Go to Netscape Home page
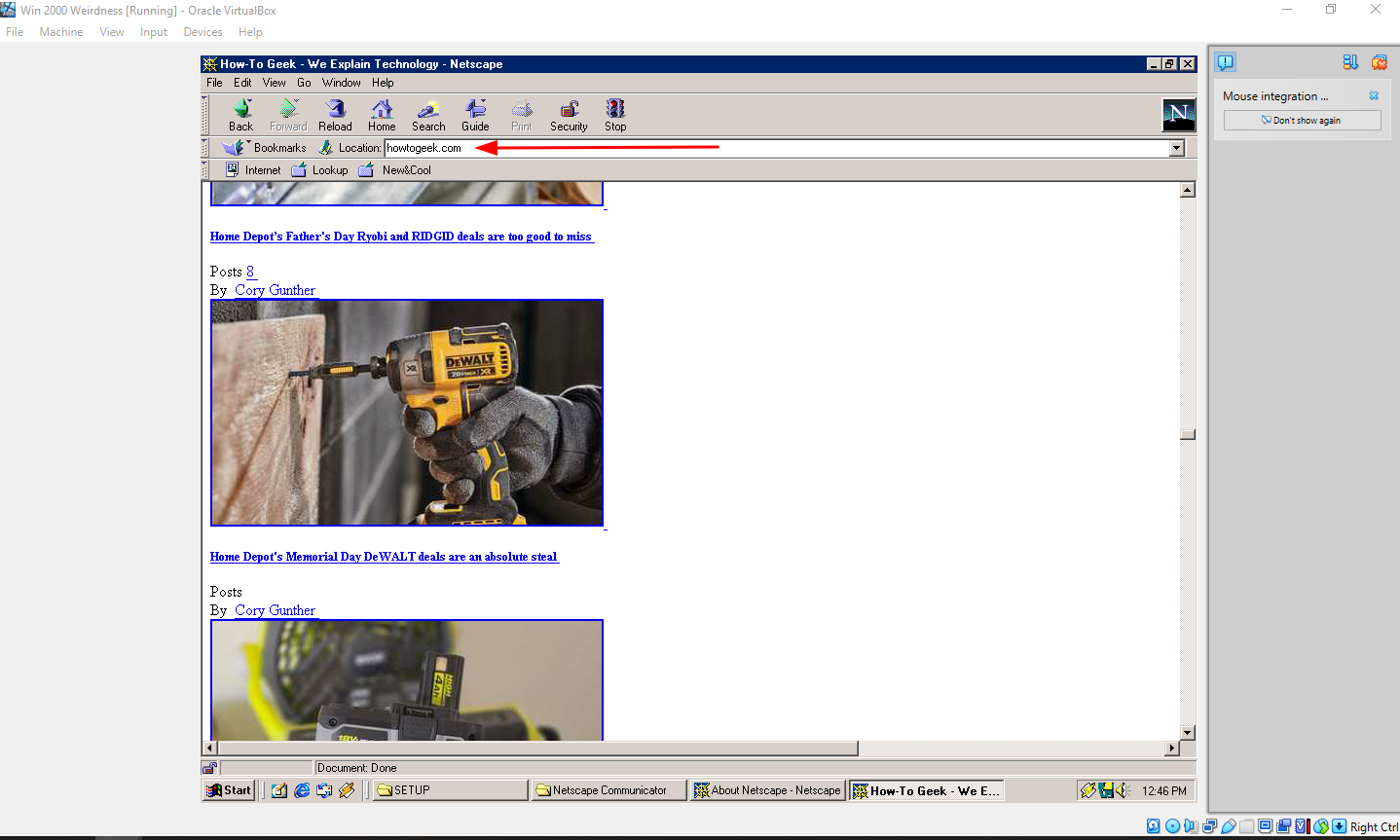The width and height of the screenshot is (1400, 840). click(x=382, y=115)
